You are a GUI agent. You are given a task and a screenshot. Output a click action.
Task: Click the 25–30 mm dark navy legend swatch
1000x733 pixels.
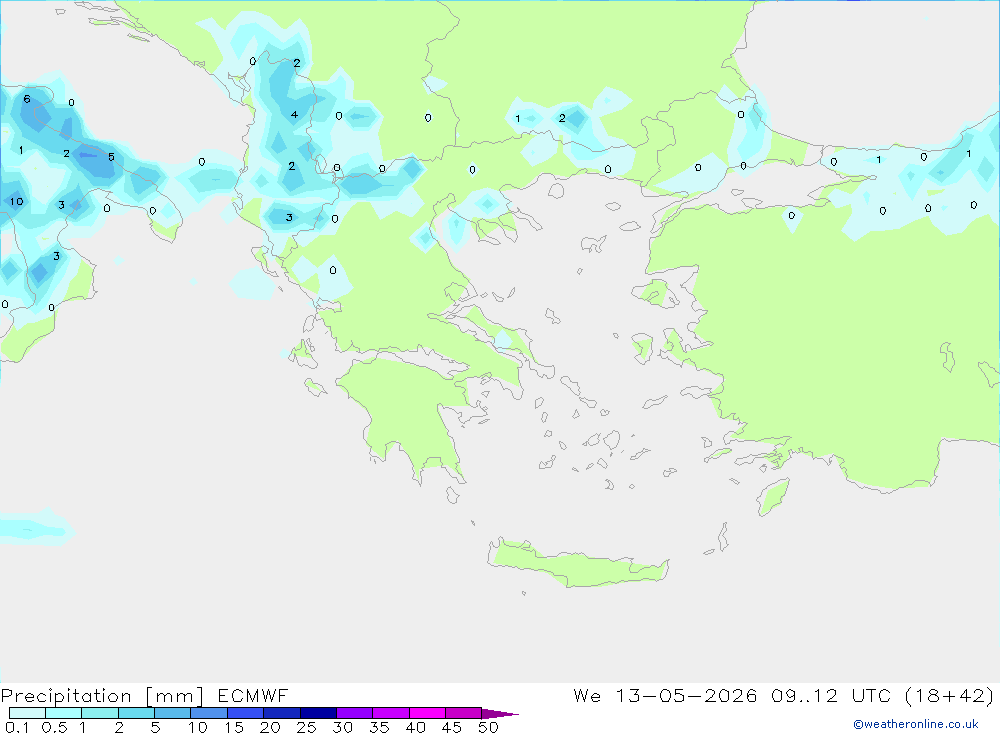tap(318, 713)
